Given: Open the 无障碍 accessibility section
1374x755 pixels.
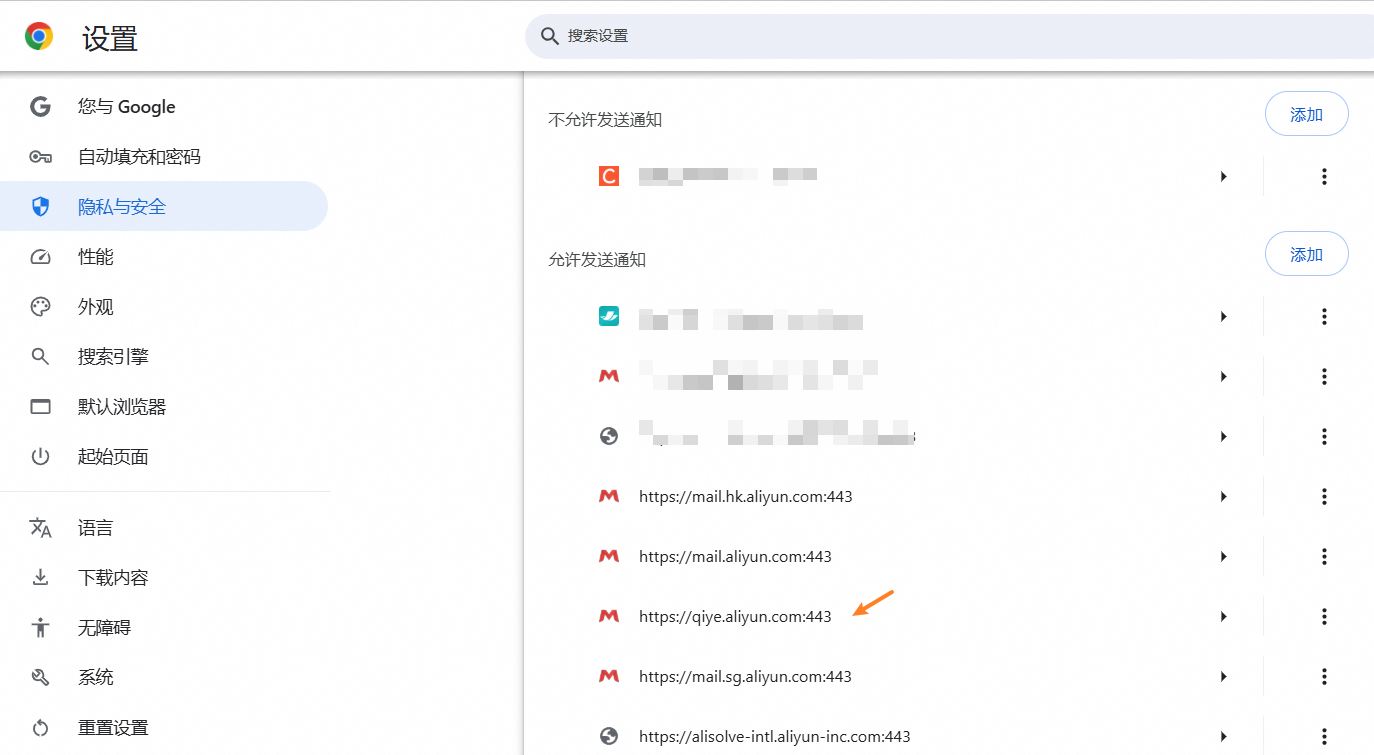Looking at the screenshot, I should 104,628.
